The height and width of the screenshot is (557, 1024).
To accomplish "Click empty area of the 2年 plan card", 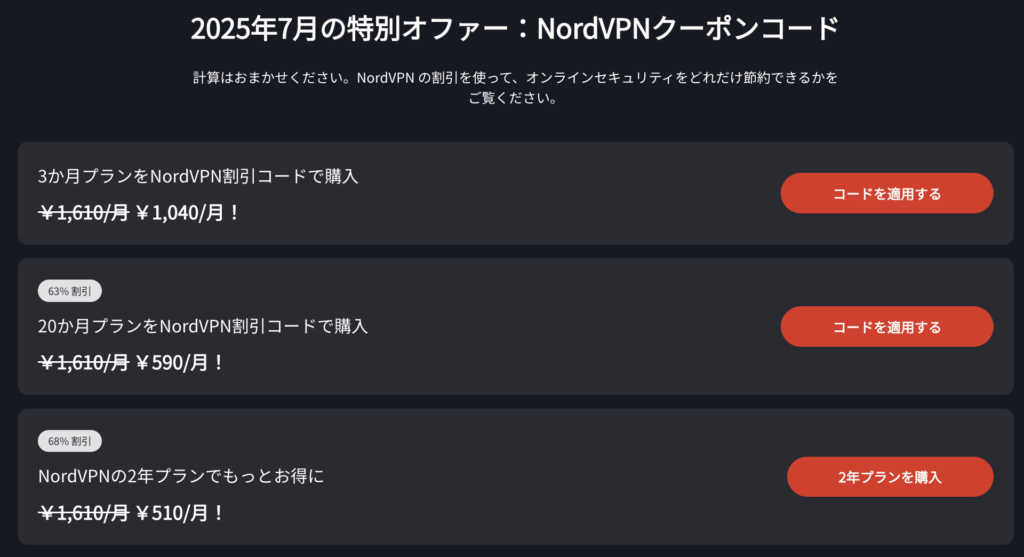I will (x=555, y=477).
